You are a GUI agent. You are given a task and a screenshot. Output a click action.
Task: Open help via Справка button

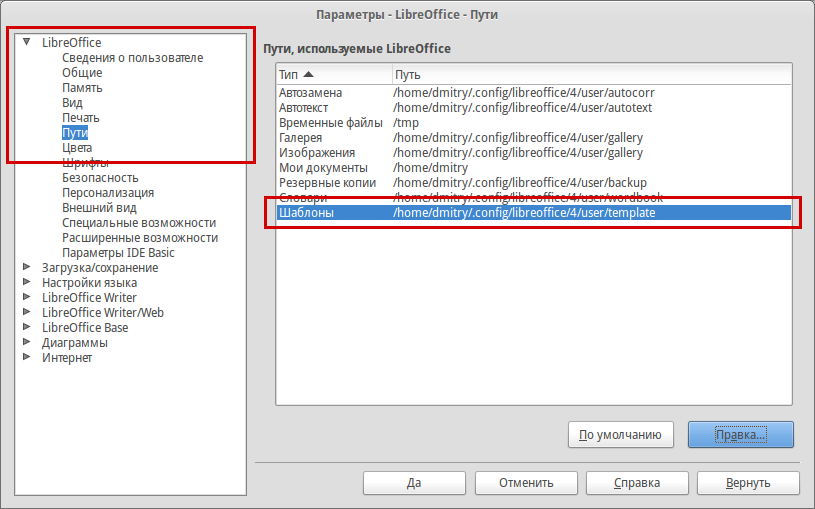pyautogui.click(x=637, y=483)
